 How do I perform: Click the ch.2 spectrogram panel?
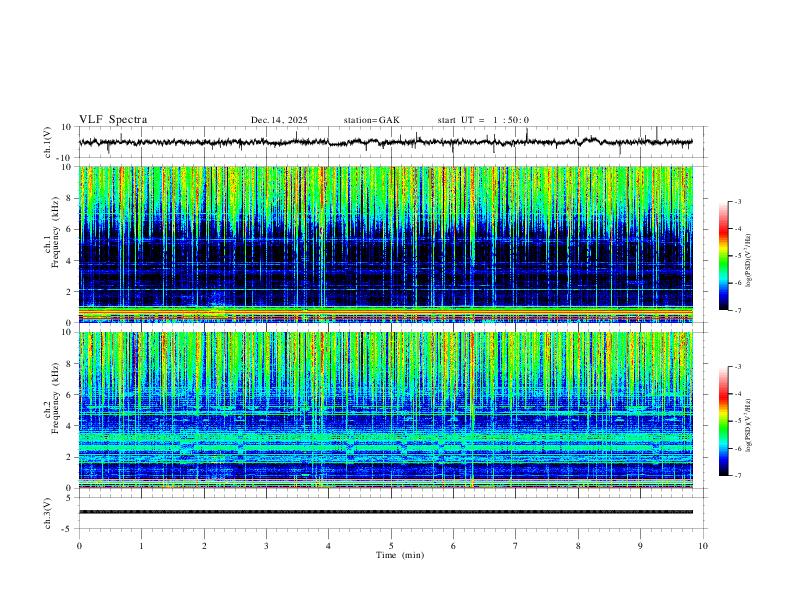[x=385, y=410]
